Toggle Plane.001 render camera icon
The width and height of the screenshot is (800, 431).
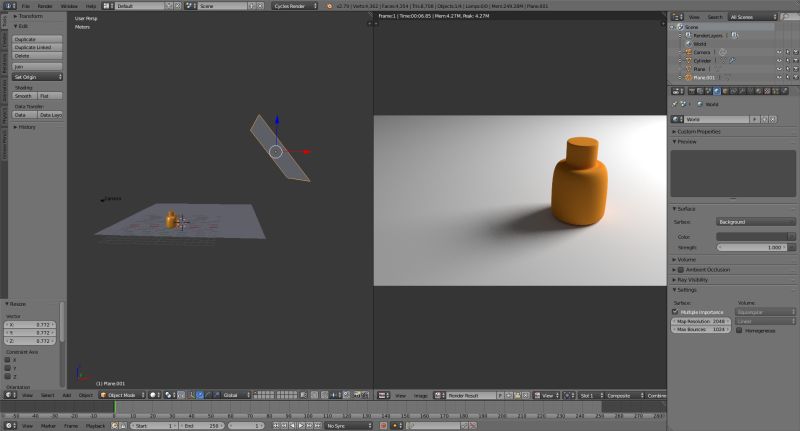[795, 78]
